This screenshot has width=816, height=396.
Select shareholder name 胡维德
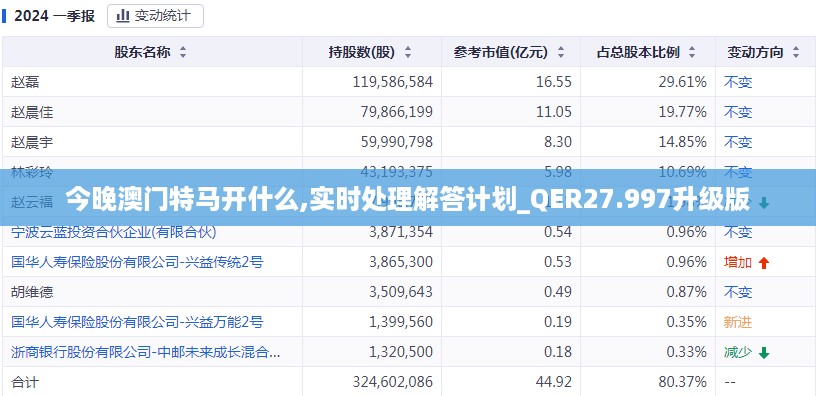point(32,292)
